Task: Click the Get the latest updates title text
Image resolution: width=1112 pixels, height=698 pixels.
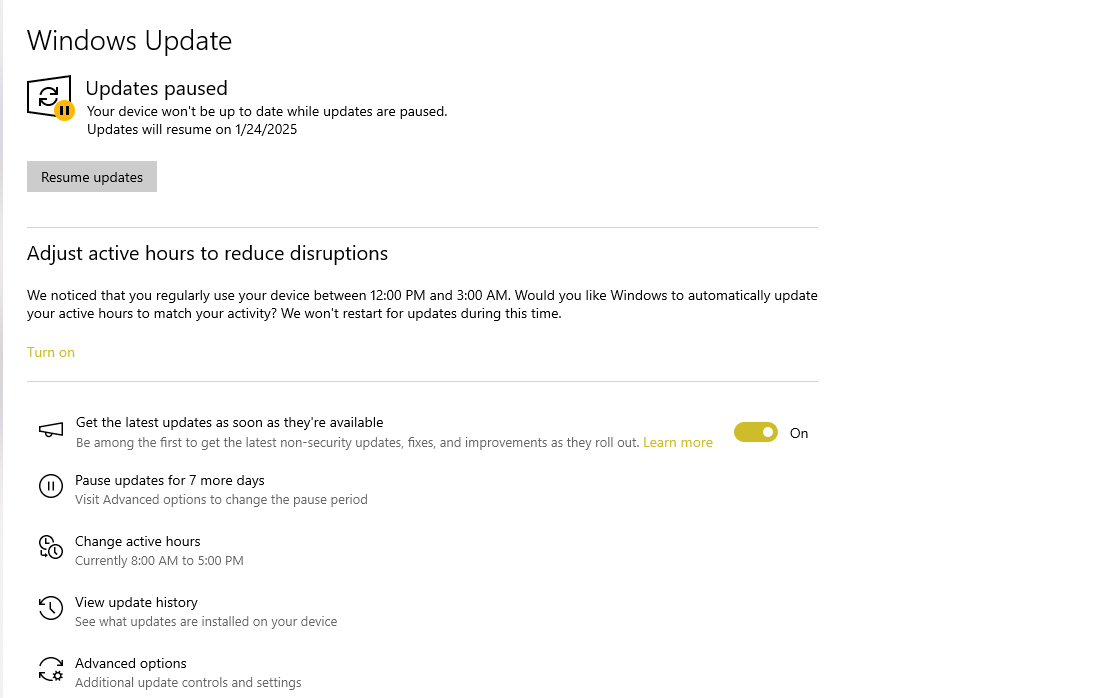Action: click(229, 422)
